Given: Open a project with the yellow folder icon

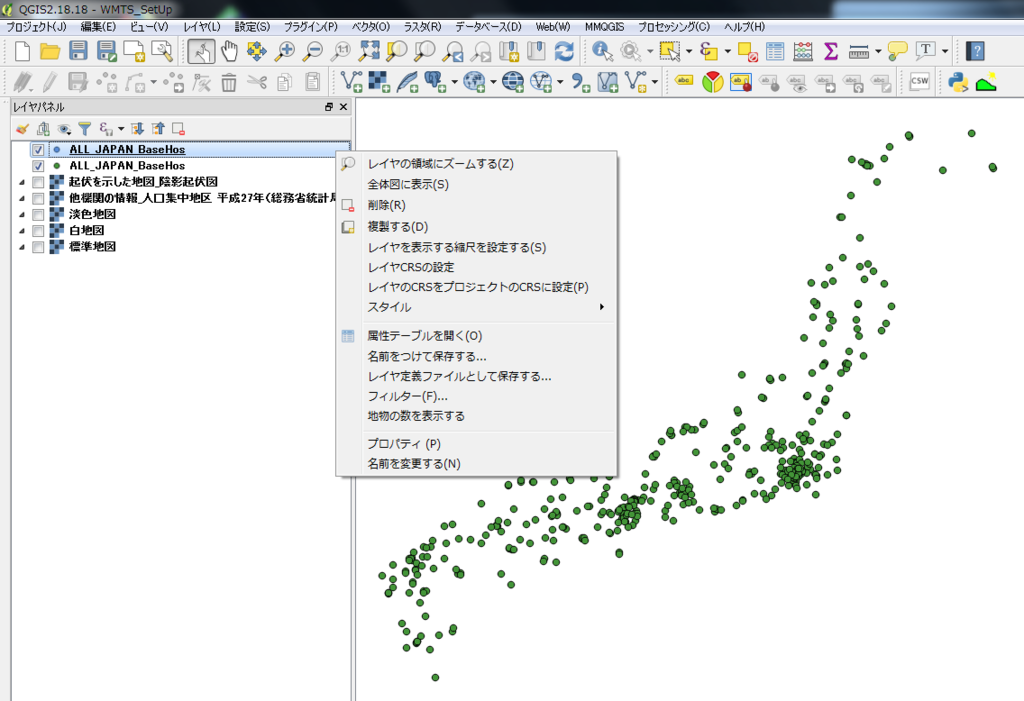Looking at the screenshot, I should point(50,51).
